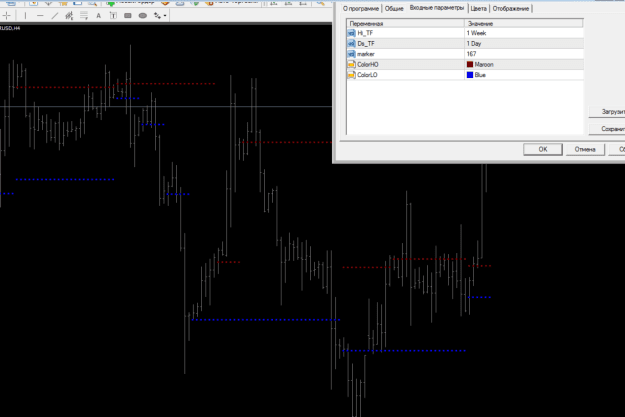Click the 'Maroon' color name text
Viewport: 625px width, 417px height.
[484, 64]
